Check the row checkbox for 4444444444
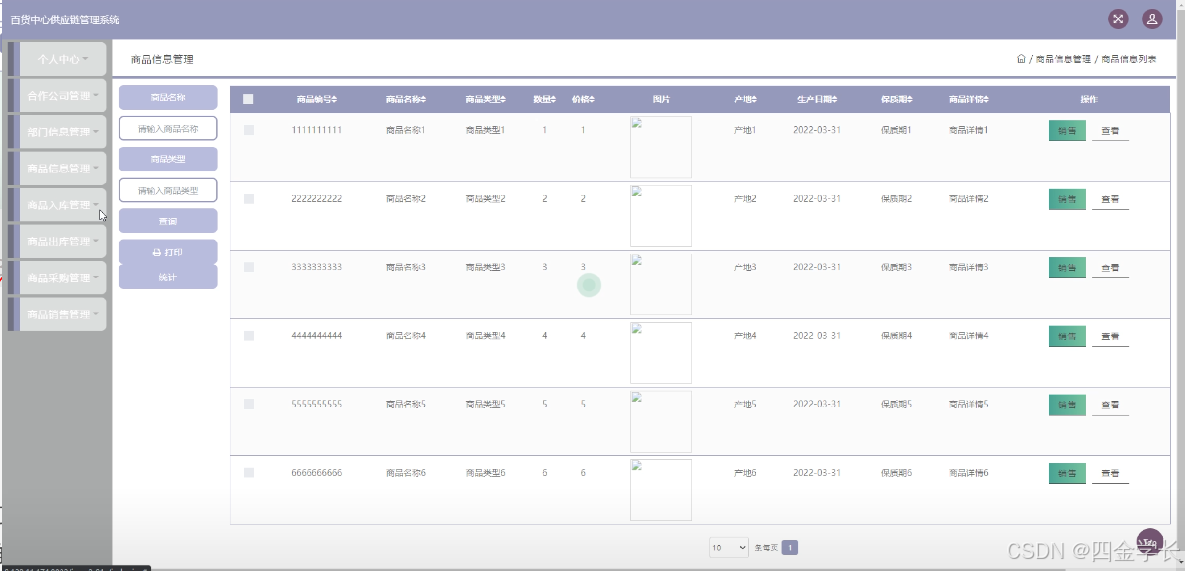The image size is (1185, 571). click(249, 335)
